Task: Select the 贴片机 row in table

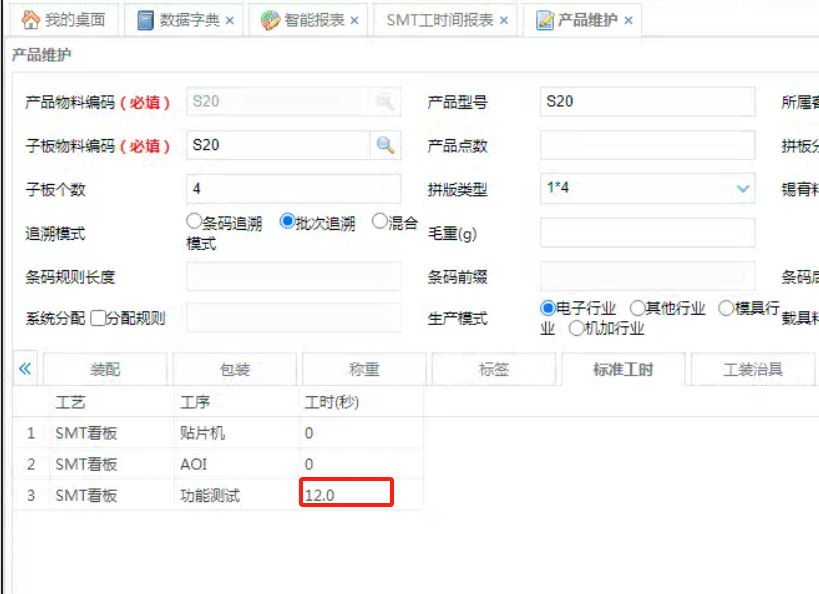Action: tap(203, 433)
